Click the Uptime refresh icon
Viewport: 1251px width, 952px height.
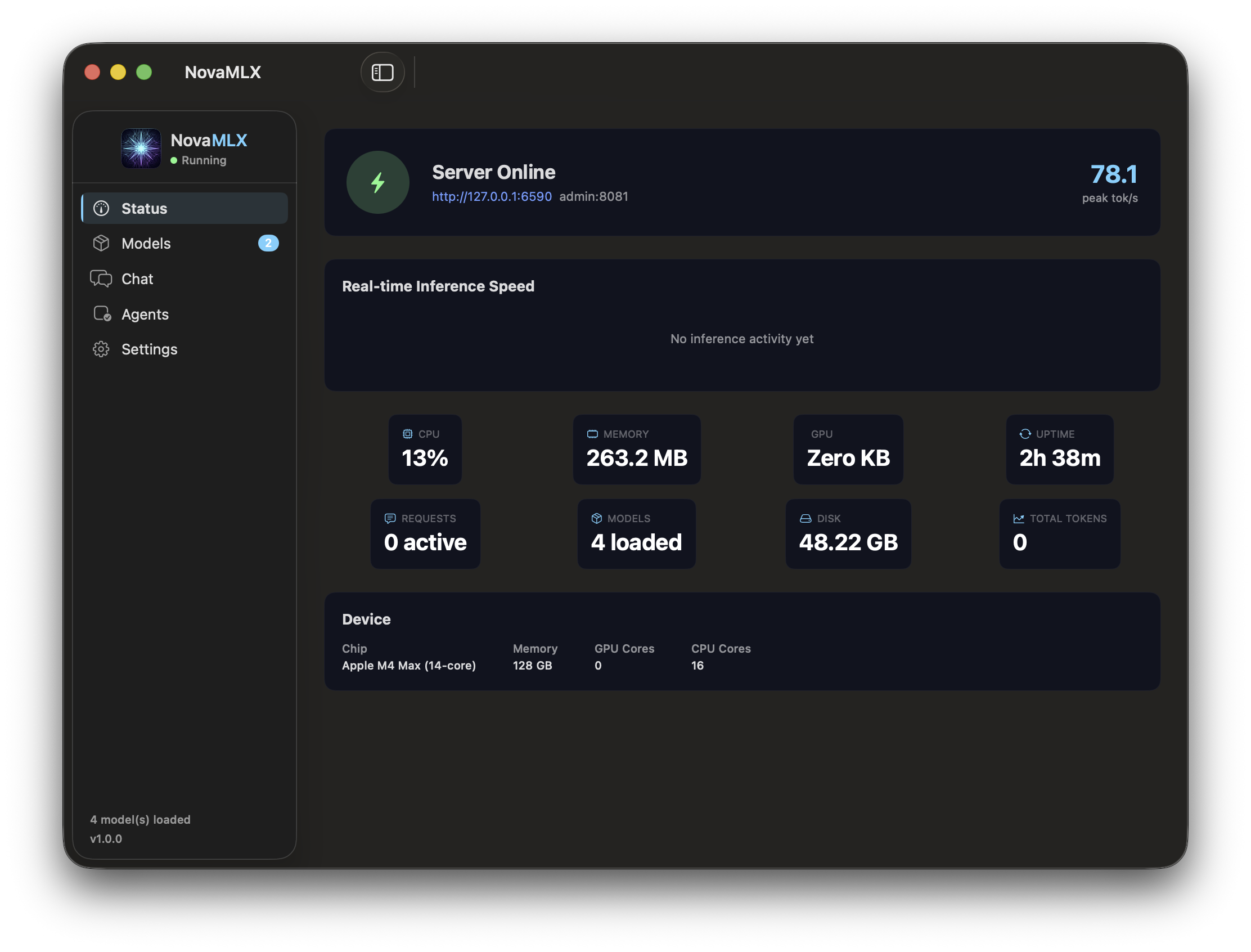coord(1025,434)
